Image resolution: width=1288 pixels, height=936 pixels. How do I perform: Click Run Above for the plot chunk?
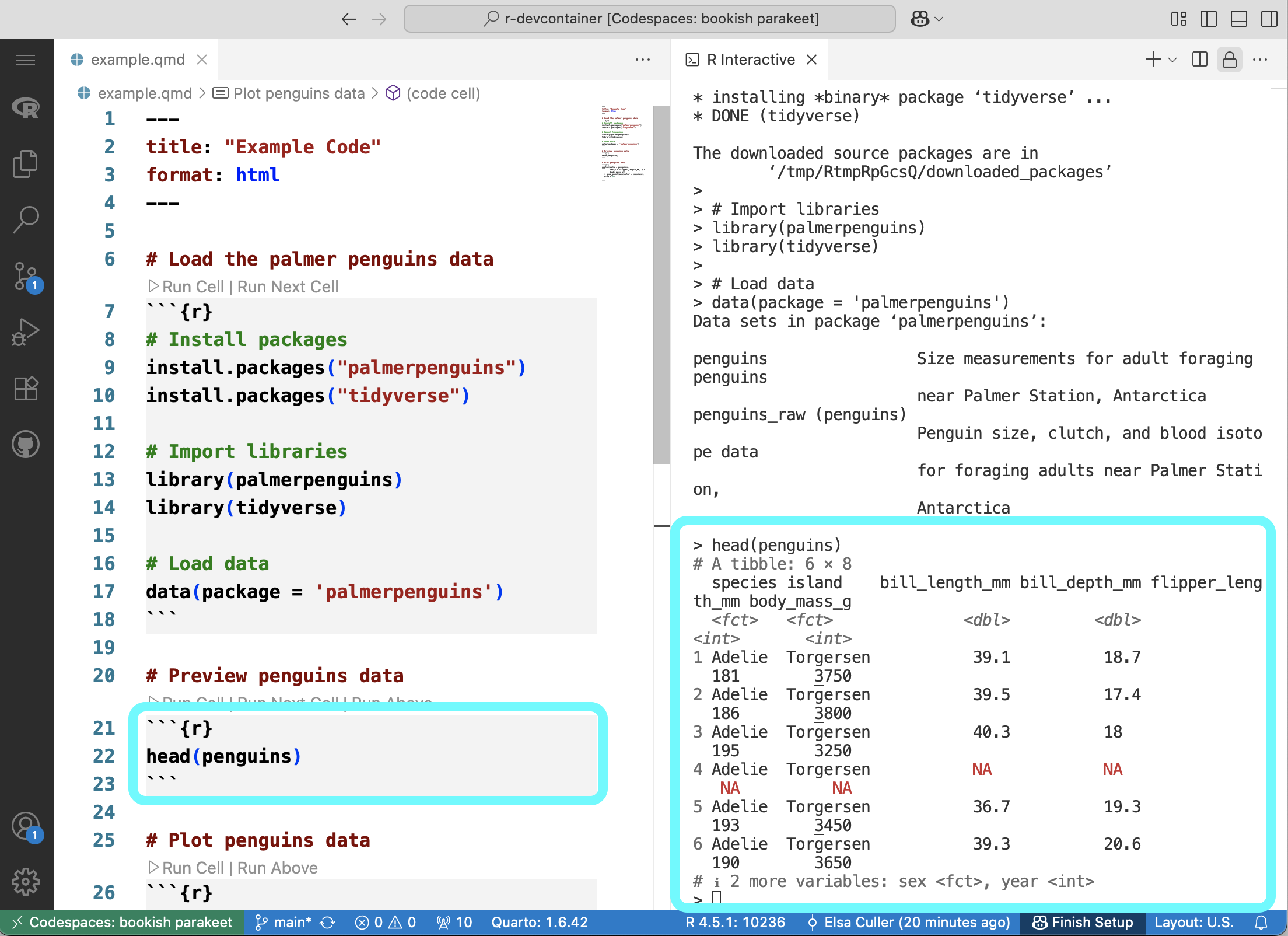tap(278, 868)
